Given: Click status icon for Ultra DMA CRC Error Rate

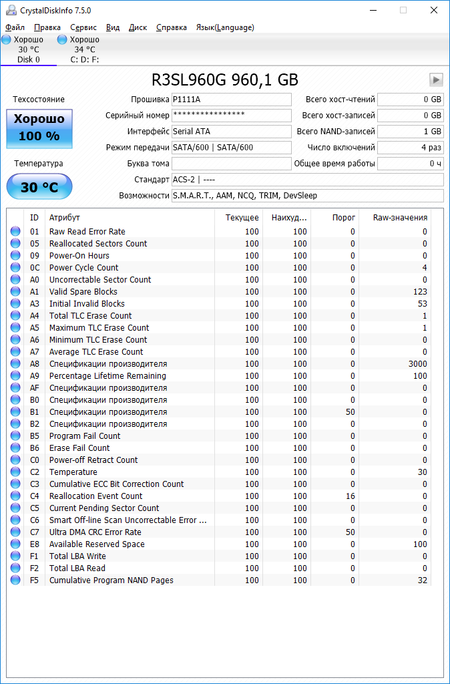Looking at the screenshot, I should click(x=16, y=532).
